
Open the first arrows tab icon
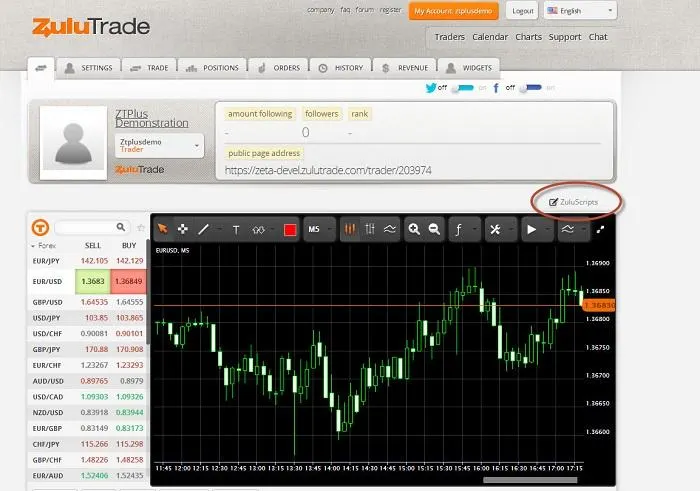[41, 68]
